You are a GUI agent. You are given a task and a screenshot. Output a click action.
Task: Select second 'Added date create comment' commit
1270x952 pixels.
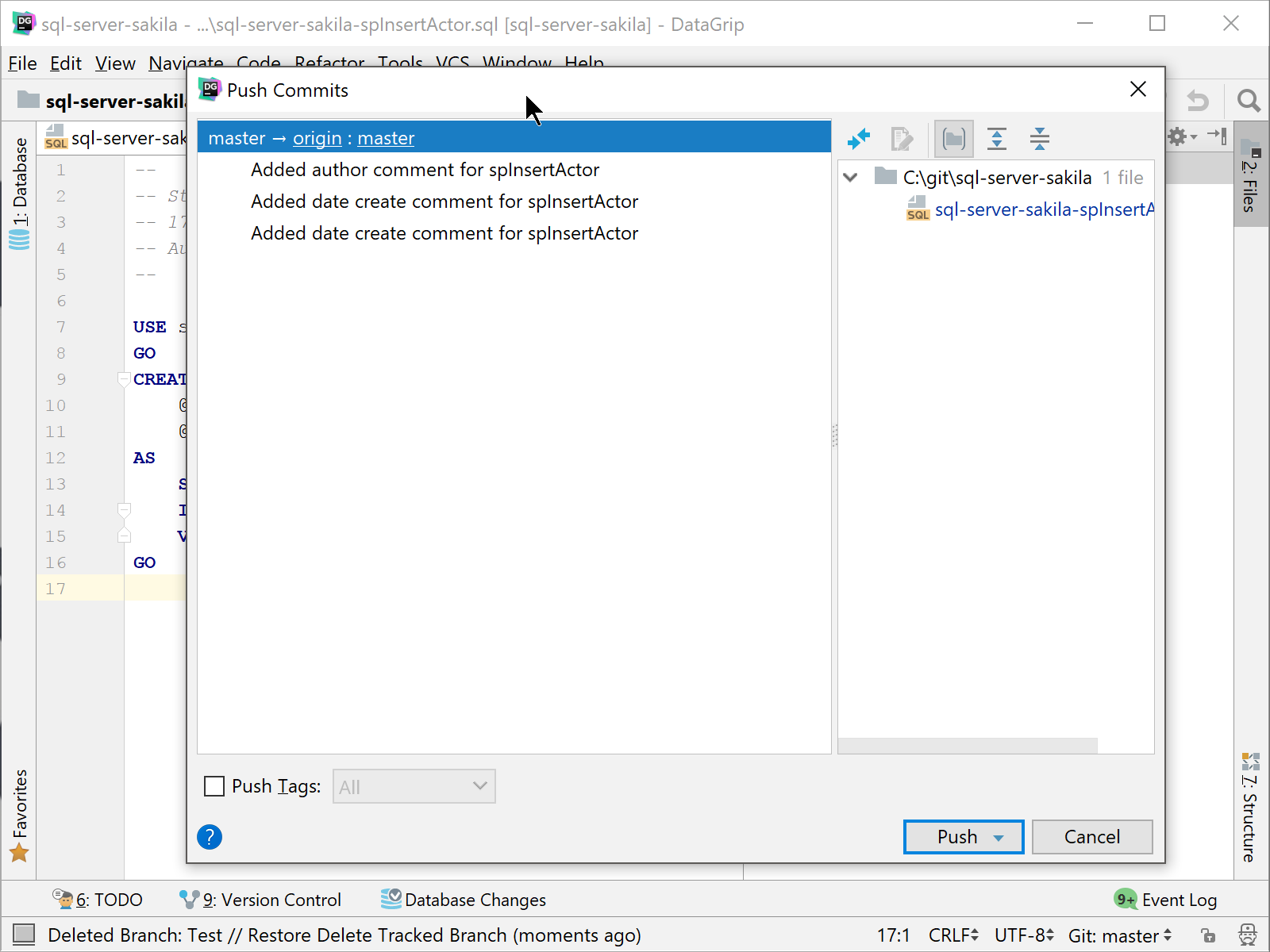click(x=444, y=202)
